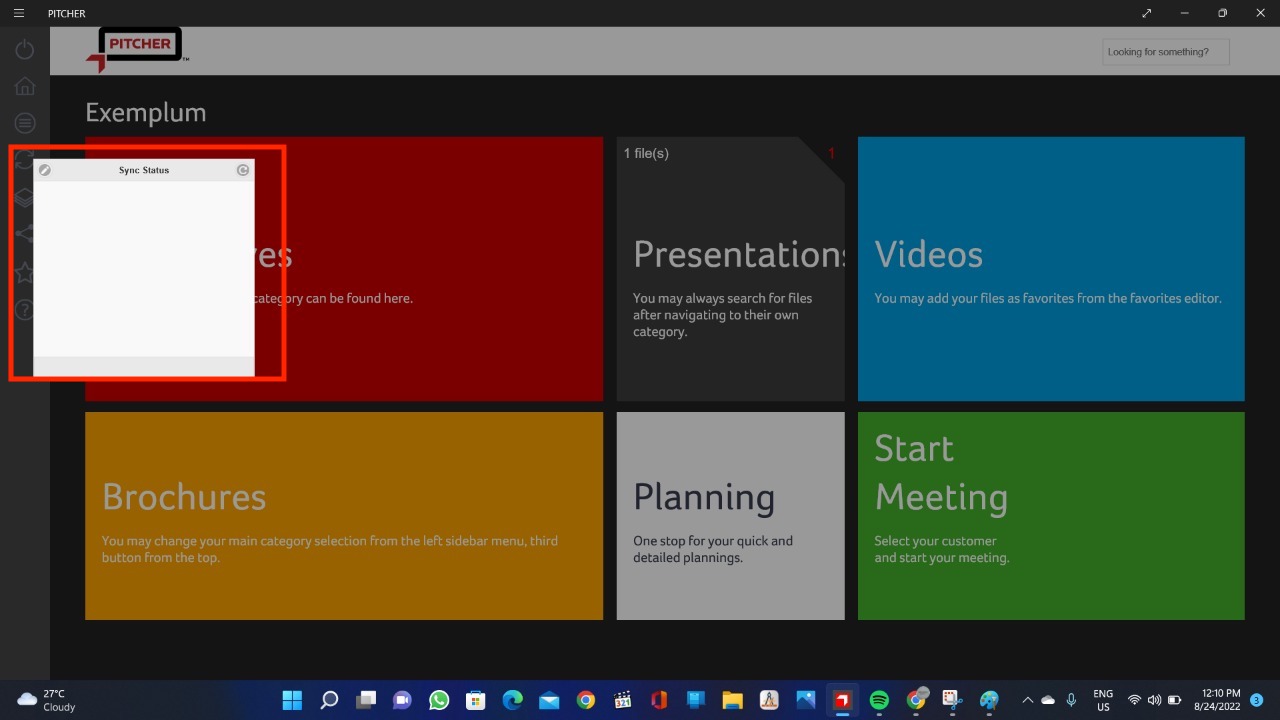Open the Presentations tile
Screen dimensions: 1280x720
pos(730,270)
